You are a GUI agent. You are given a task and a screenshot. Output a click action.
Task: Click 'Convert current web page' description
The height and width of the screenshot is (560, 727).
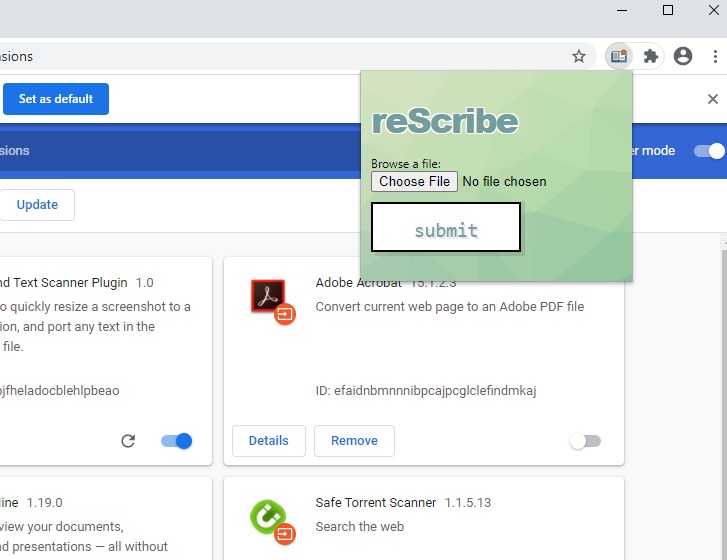click(450, 307)
